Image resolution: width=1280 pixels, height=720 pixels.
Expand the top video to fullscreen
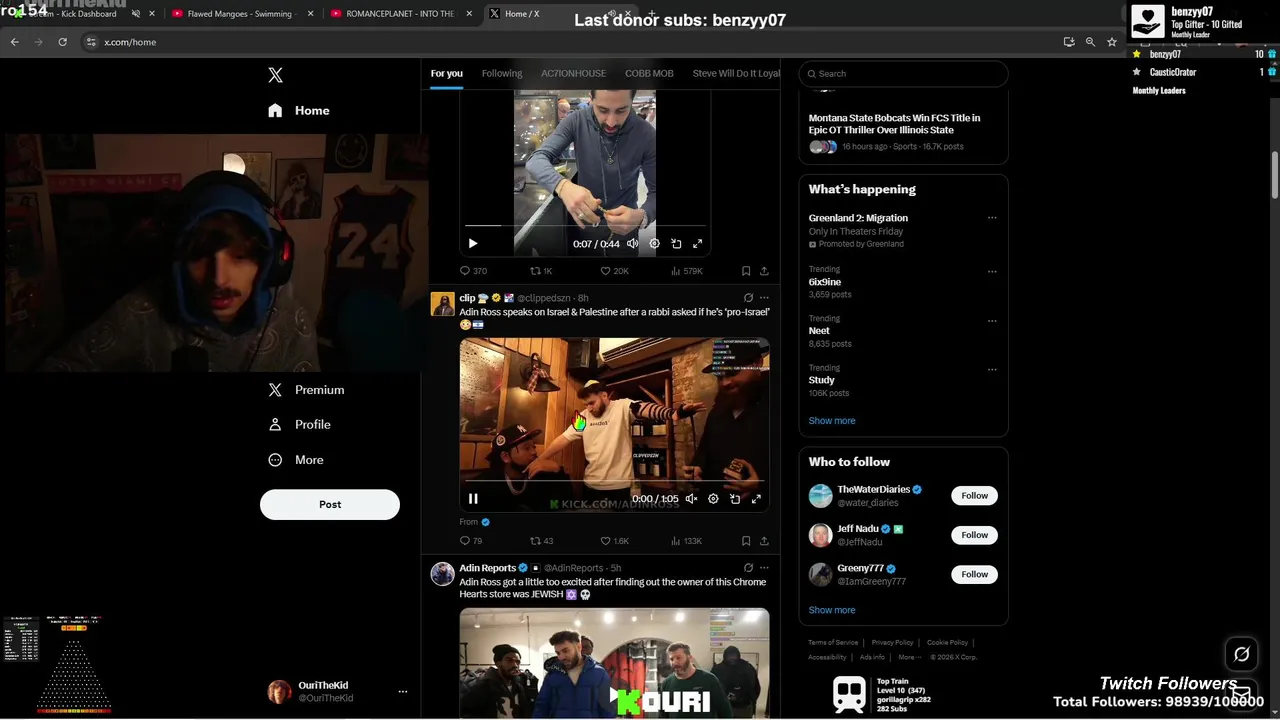(x=698, y=244)
